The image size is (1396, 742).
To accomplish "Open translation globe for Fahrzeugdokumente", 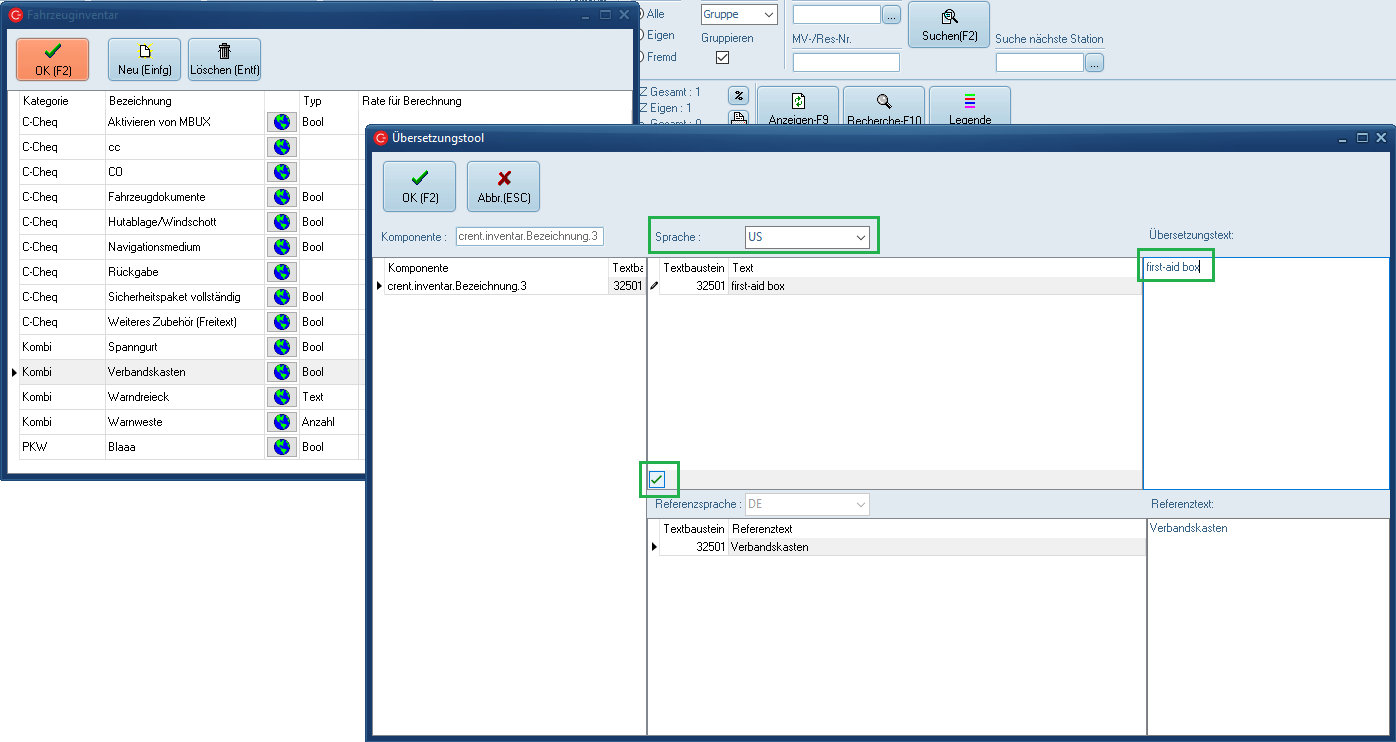I will coord(282,197).
